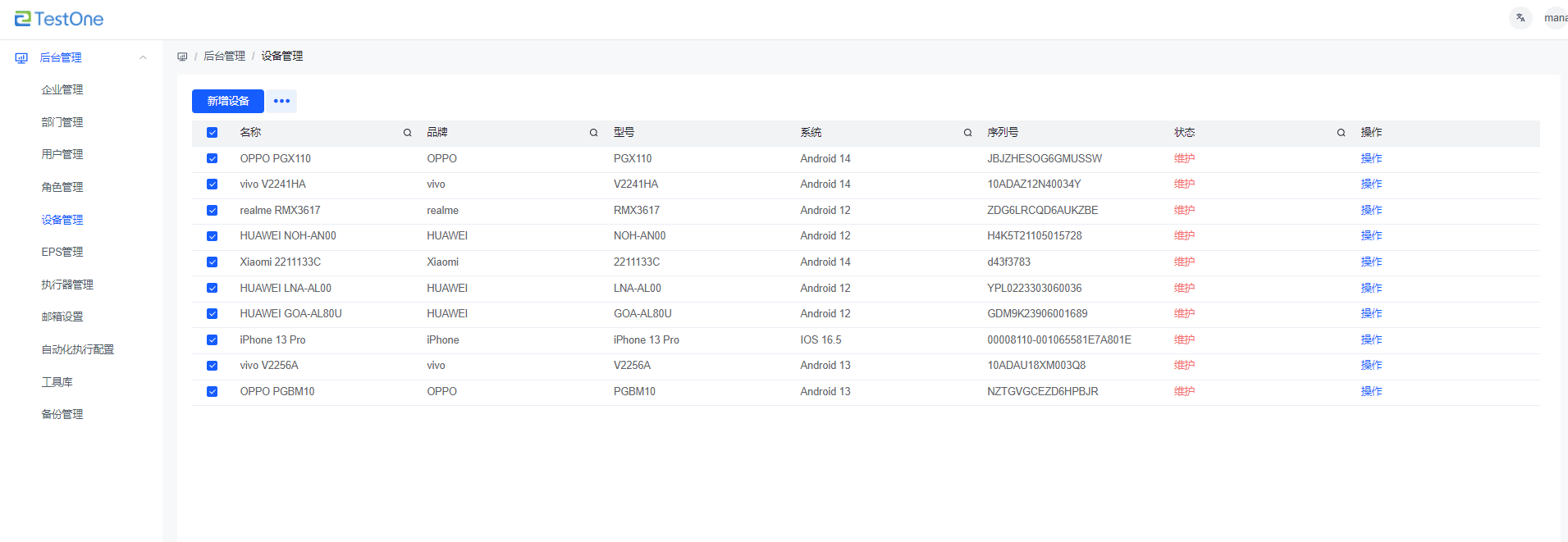This screenshot has width=1568, height=542.
Task: Uncheck the OPPO PGBM10 row checkbox
Action: click(212, 392)
